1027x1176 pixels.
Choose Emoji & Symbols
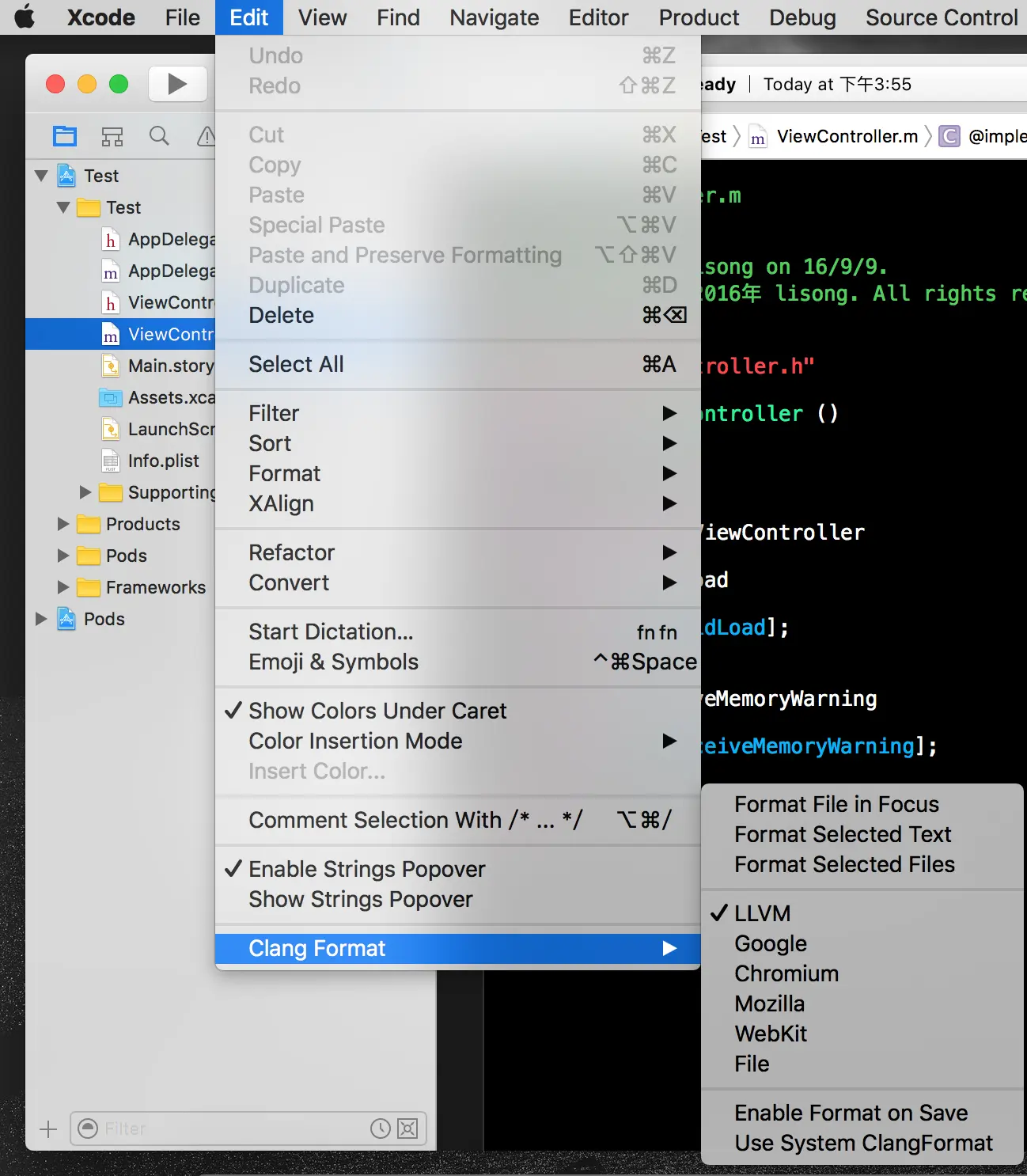(457, 662)
